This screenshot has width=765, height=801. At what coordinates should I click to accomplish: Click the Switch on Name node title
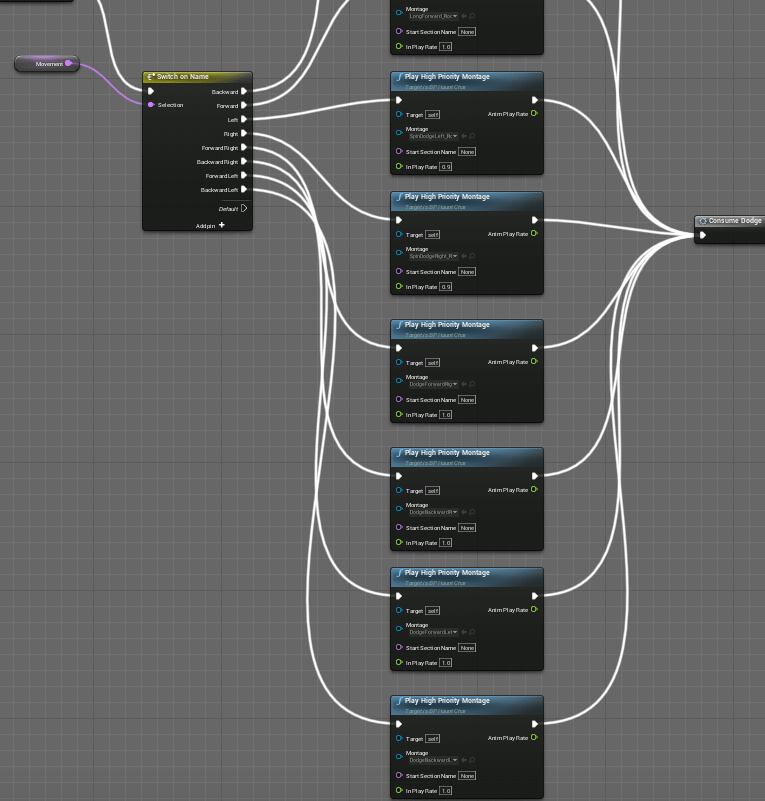pyautogui.click(x=184, y=76)
